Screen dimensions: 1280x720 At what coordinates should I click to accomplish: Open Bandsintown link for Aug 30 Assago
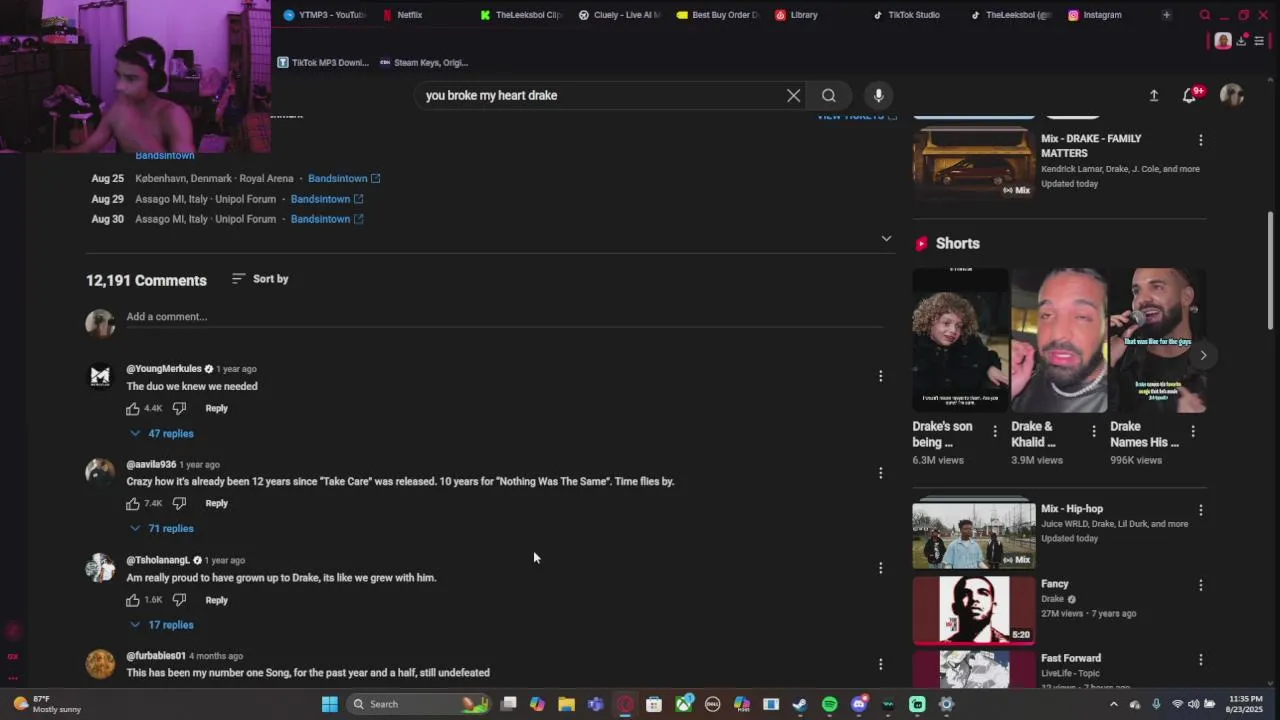click(327, 219)
